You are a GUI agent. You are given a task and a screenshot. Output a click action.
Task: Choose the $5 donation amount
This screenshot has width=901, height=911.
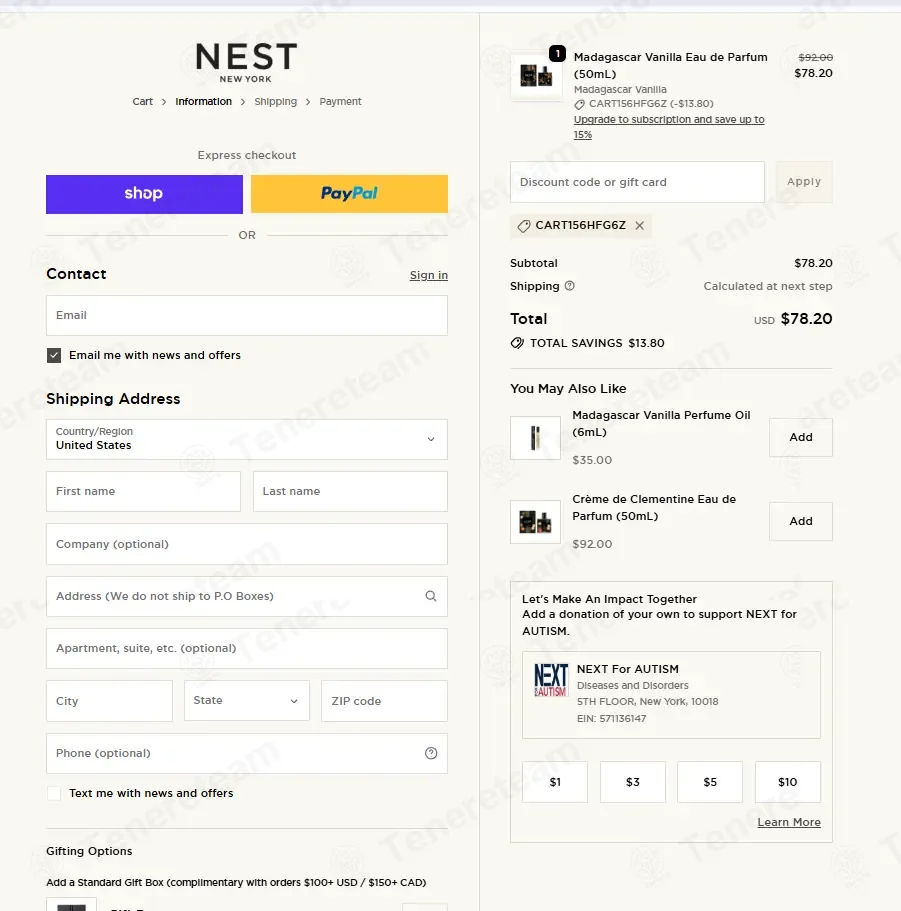(x=709, y=782)
